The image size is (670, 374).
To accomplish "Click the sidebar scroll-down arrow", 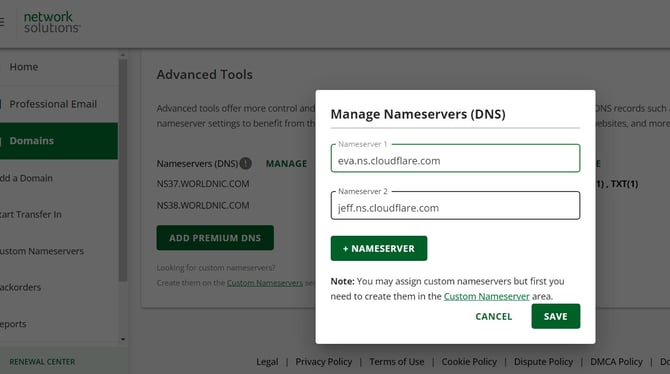I will (123, 339).
